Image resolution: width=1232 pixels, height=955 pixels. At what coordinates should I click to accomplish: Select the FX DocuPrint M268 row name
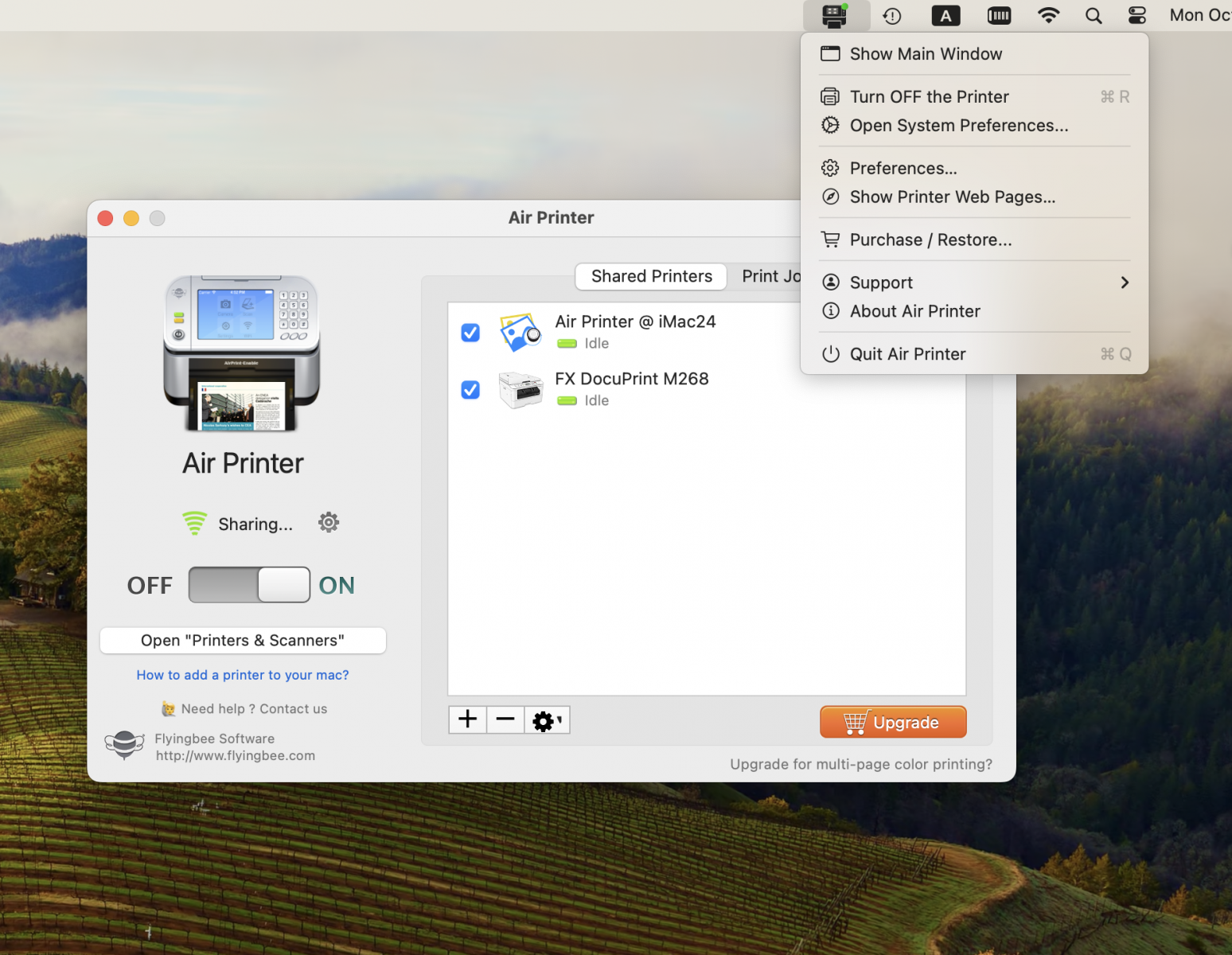(x=632, y=379)
